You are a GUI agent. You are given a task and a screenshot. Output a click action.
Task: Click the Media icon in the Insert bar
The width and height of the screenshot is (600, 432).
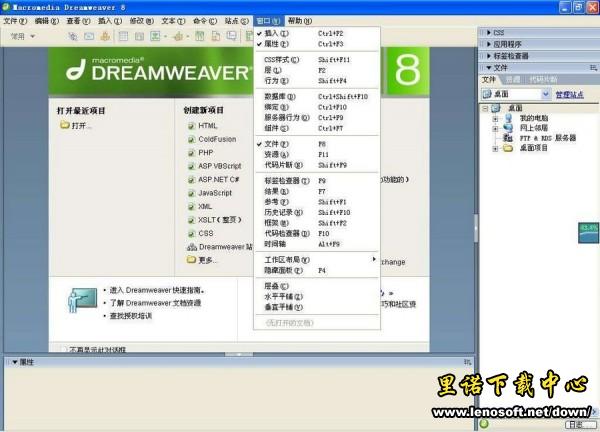(x=178, y=36)
